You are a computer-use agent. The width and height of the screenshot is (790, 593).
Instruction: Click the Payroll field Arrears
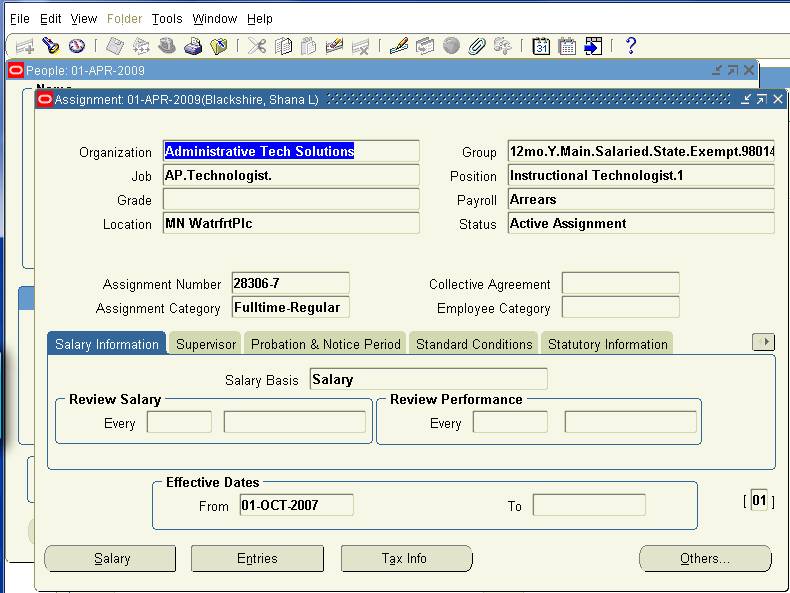[x=641, y=200]
